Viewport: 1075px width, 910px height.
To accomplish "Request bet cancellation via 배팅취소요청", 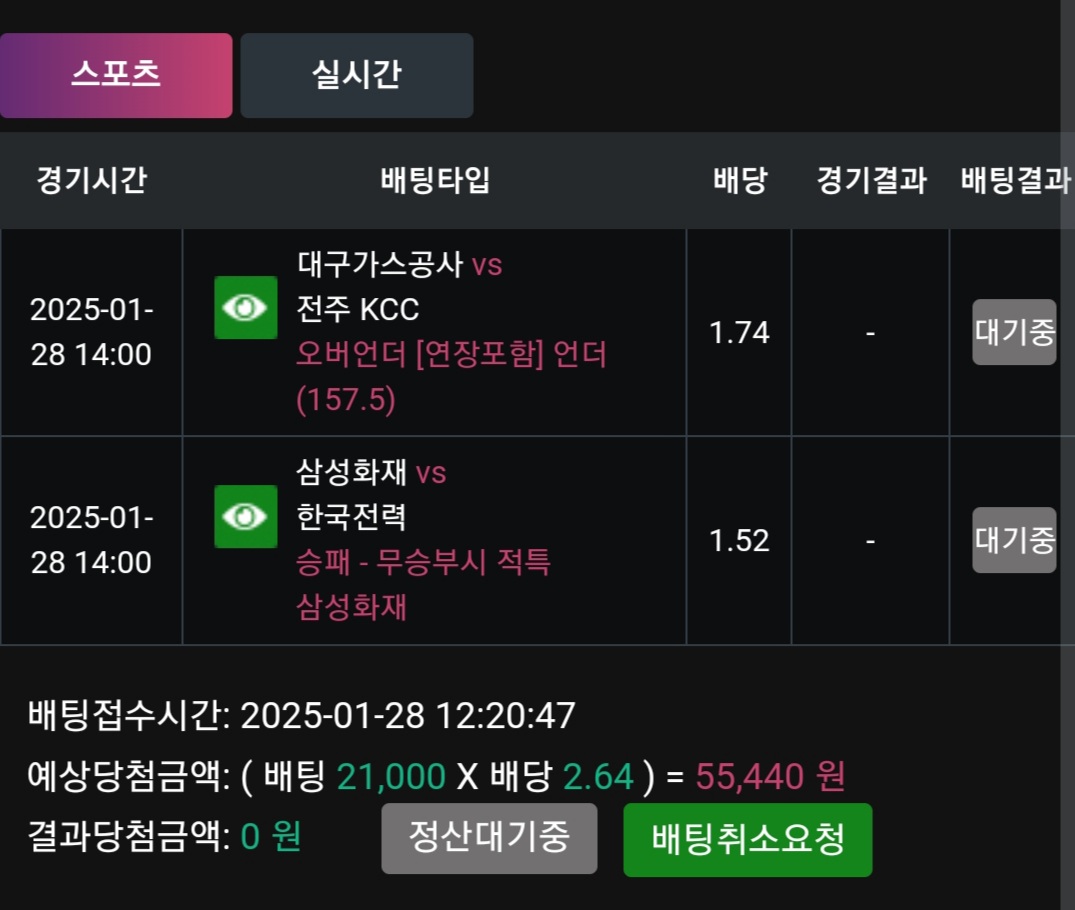I will pos(747,839).
